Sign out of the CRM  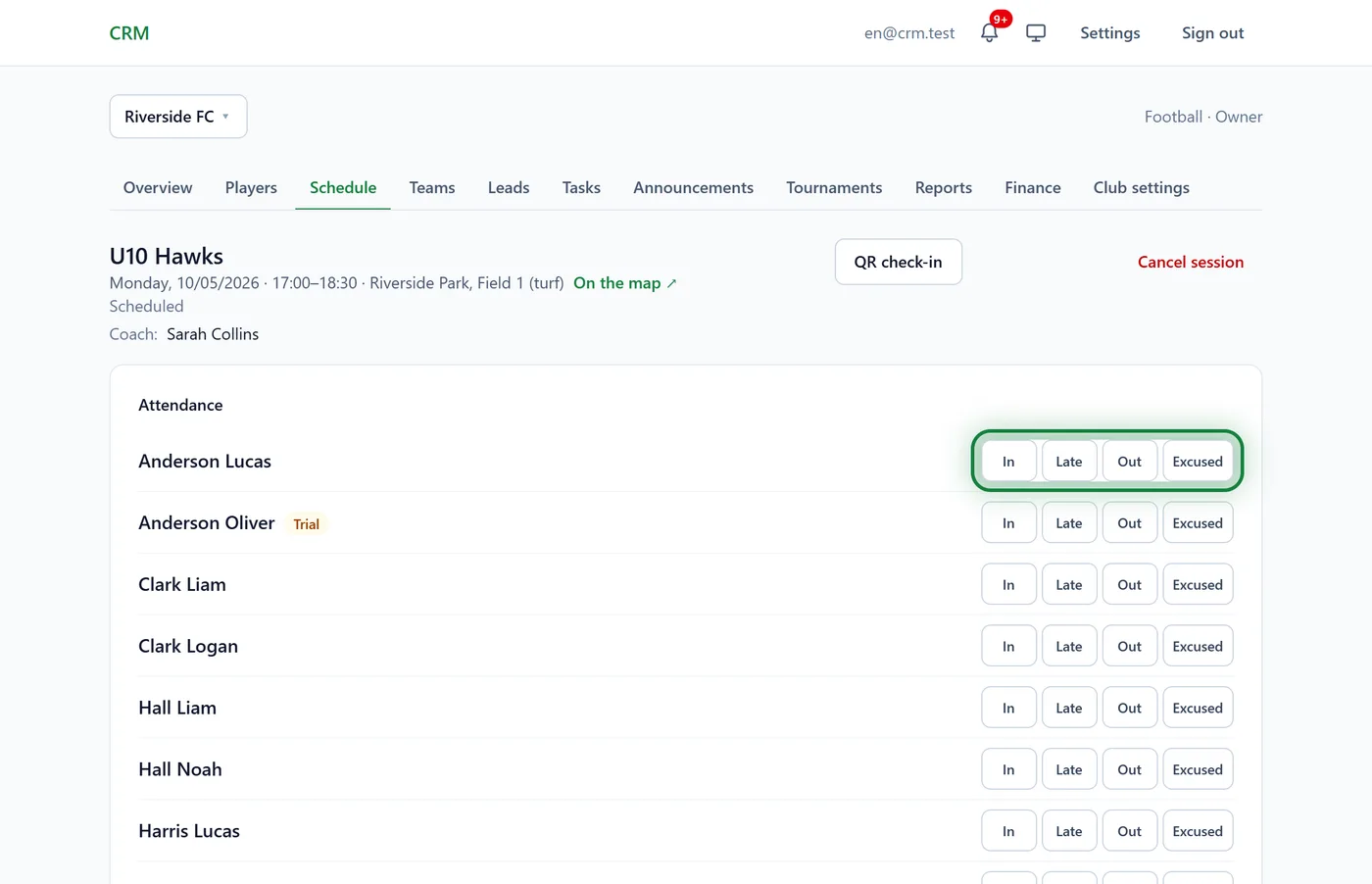click(1212, 32)
